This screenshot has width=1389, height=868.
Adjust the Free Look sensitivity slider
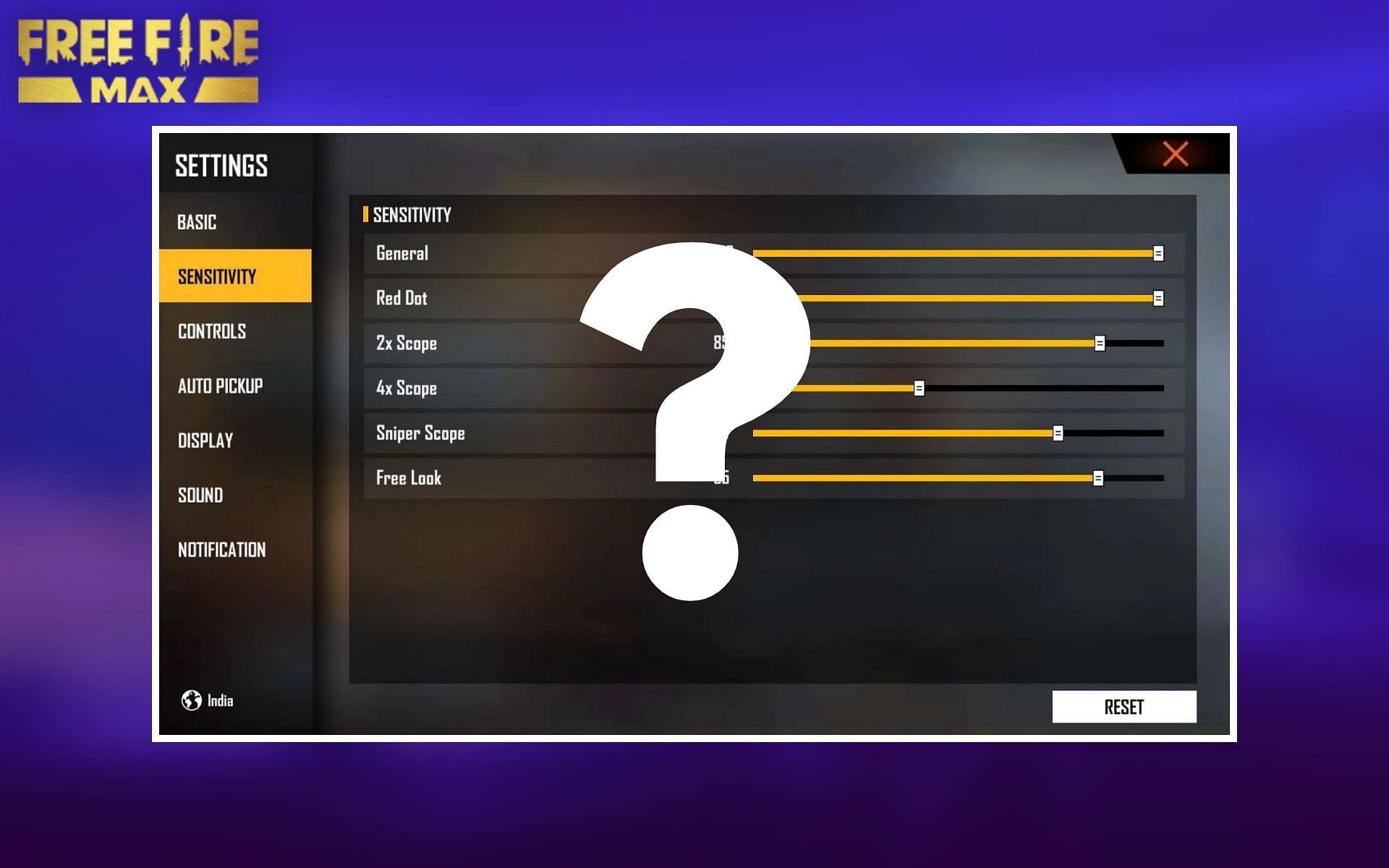coord(1098,478)
